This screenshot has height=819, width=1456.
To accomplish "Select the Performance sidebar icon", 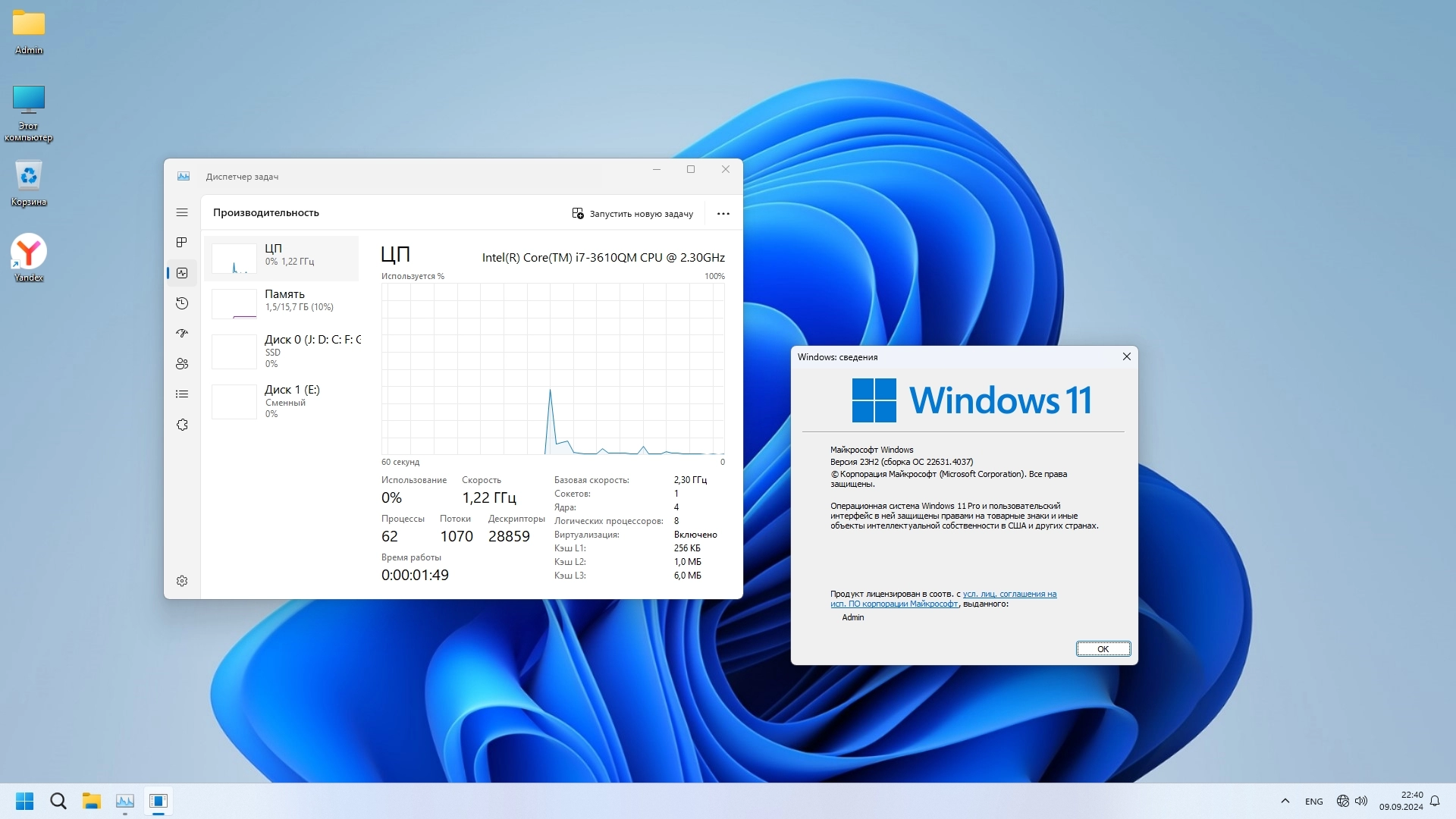I will [x=182, y=273].
